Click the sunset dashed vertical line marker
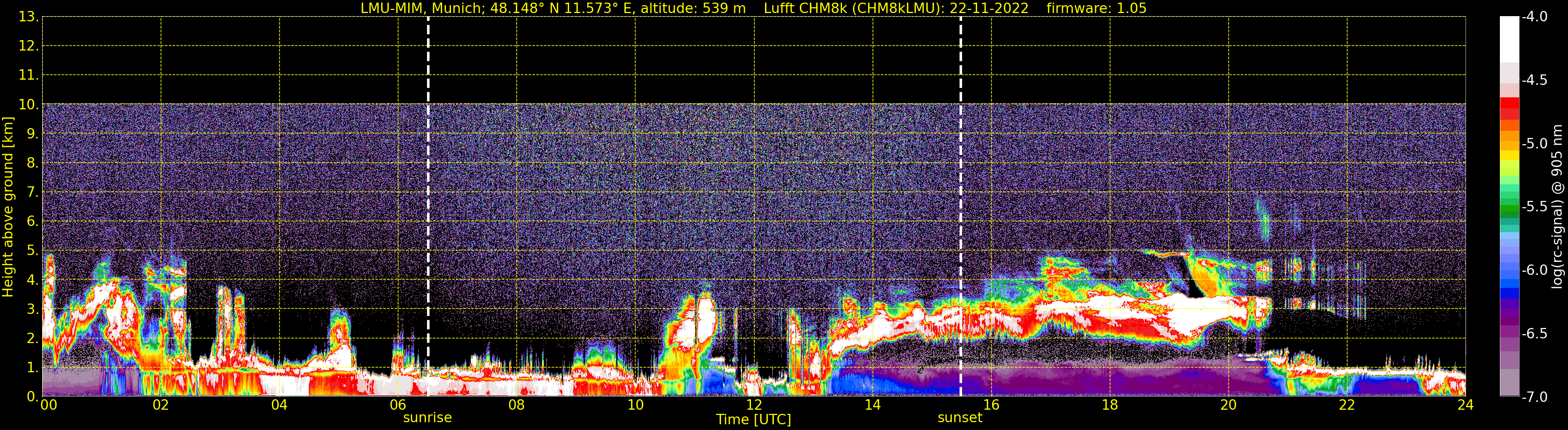This screenshot has width=1568, height=430. coord(961,207)
